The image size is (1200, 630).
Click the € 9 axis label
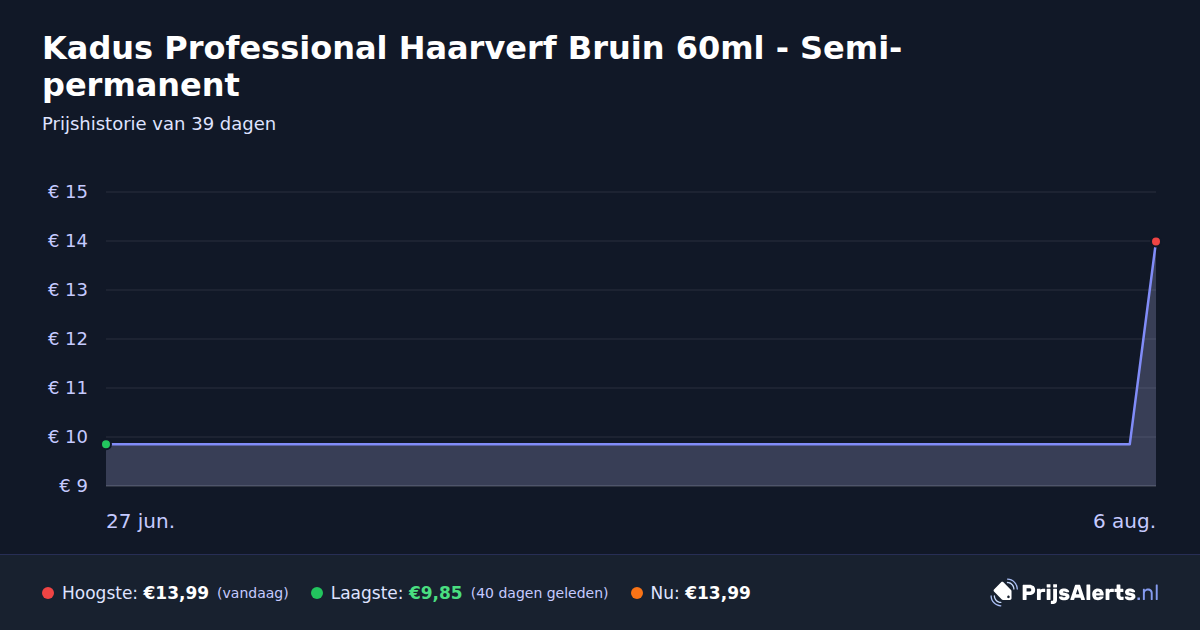74,486
